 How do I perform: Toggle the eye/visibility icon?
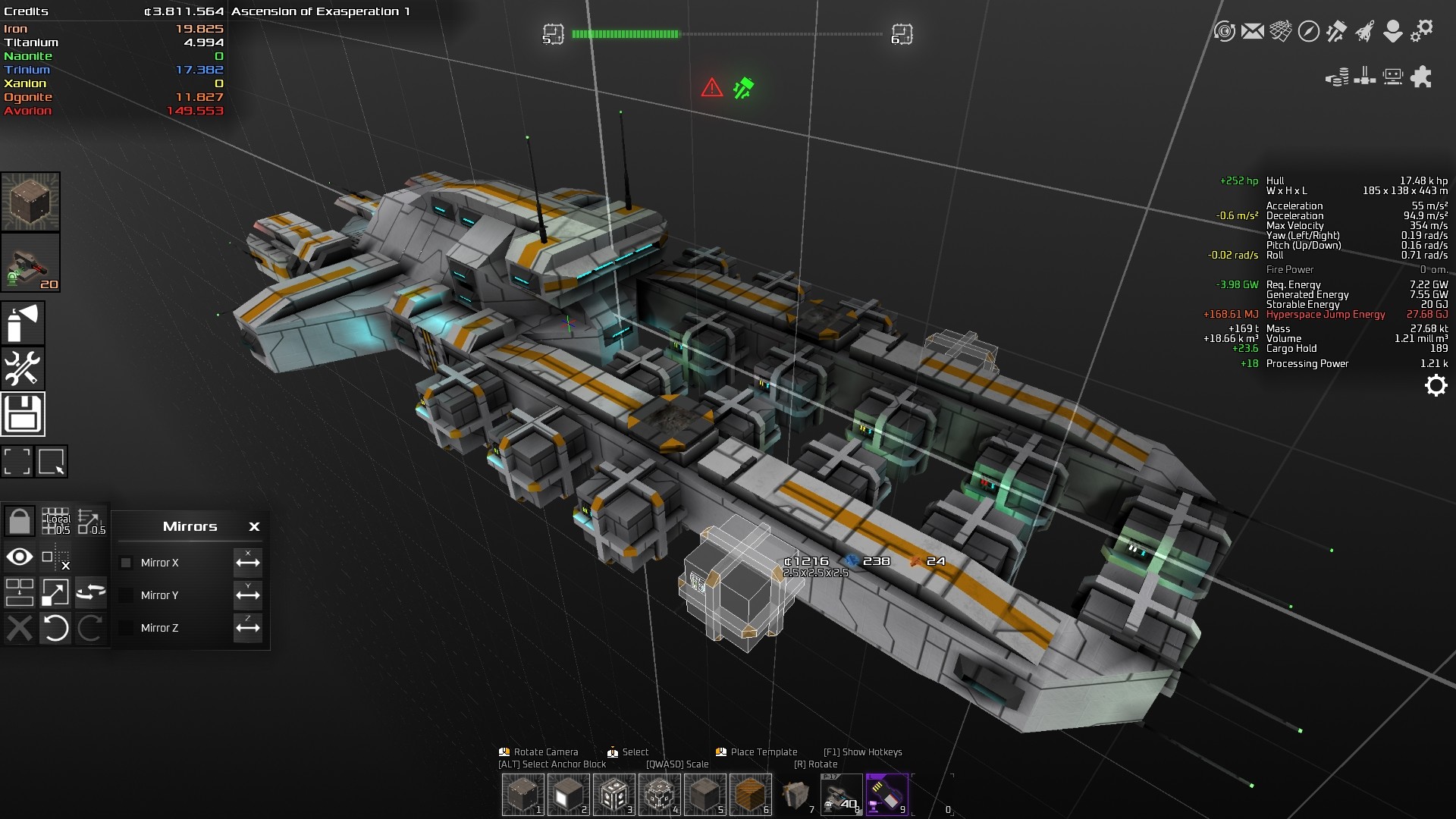pyautogui.click(x=18, y=556)
